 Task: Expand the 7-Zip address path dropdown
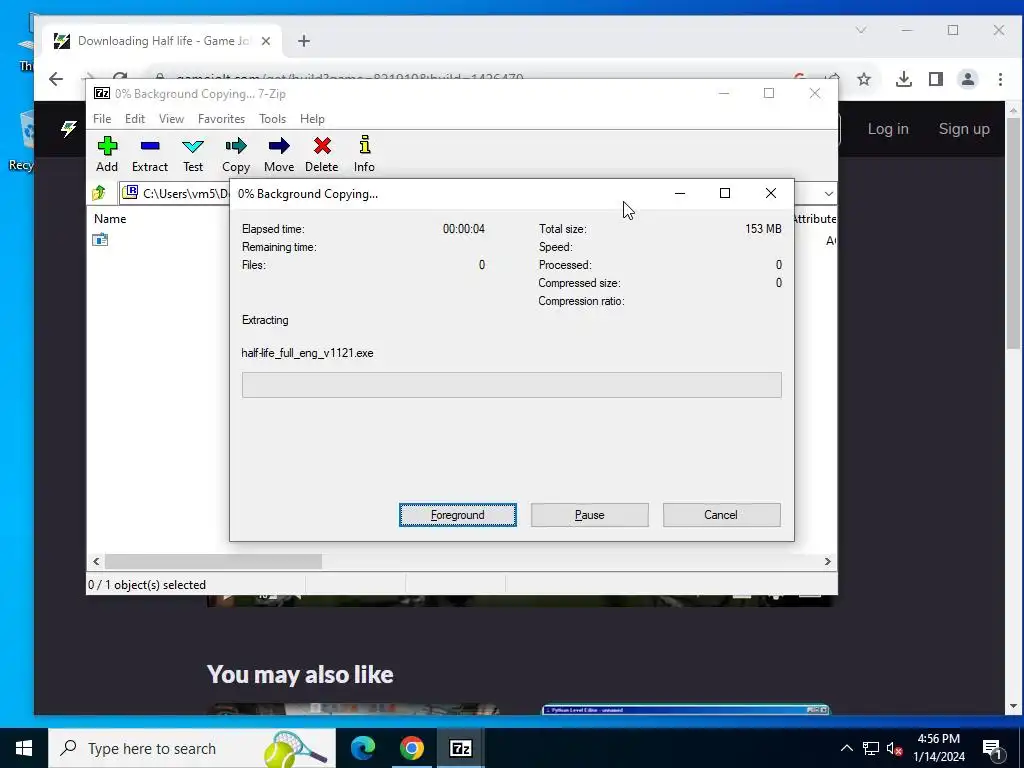pos(828,193)
